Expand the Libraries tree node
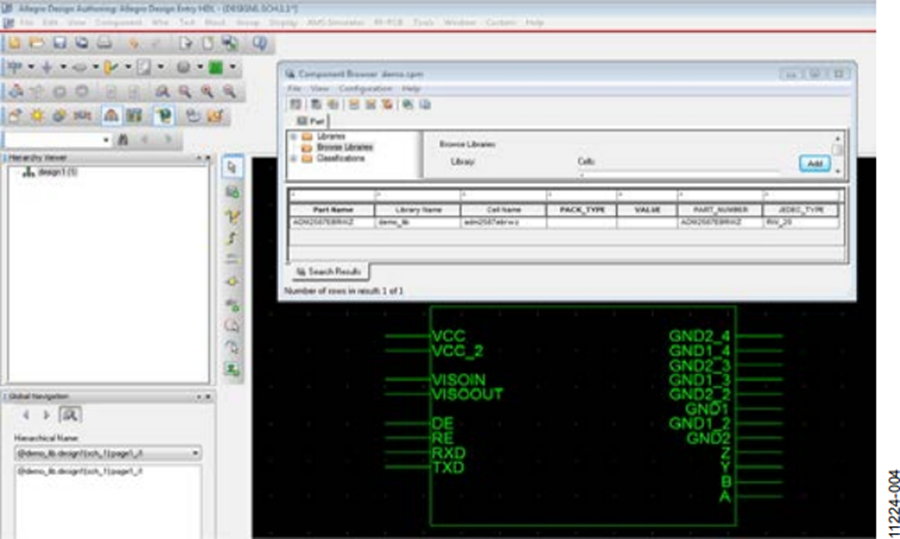This screenshot has height=539, width=900. click(x=294, y=137)
